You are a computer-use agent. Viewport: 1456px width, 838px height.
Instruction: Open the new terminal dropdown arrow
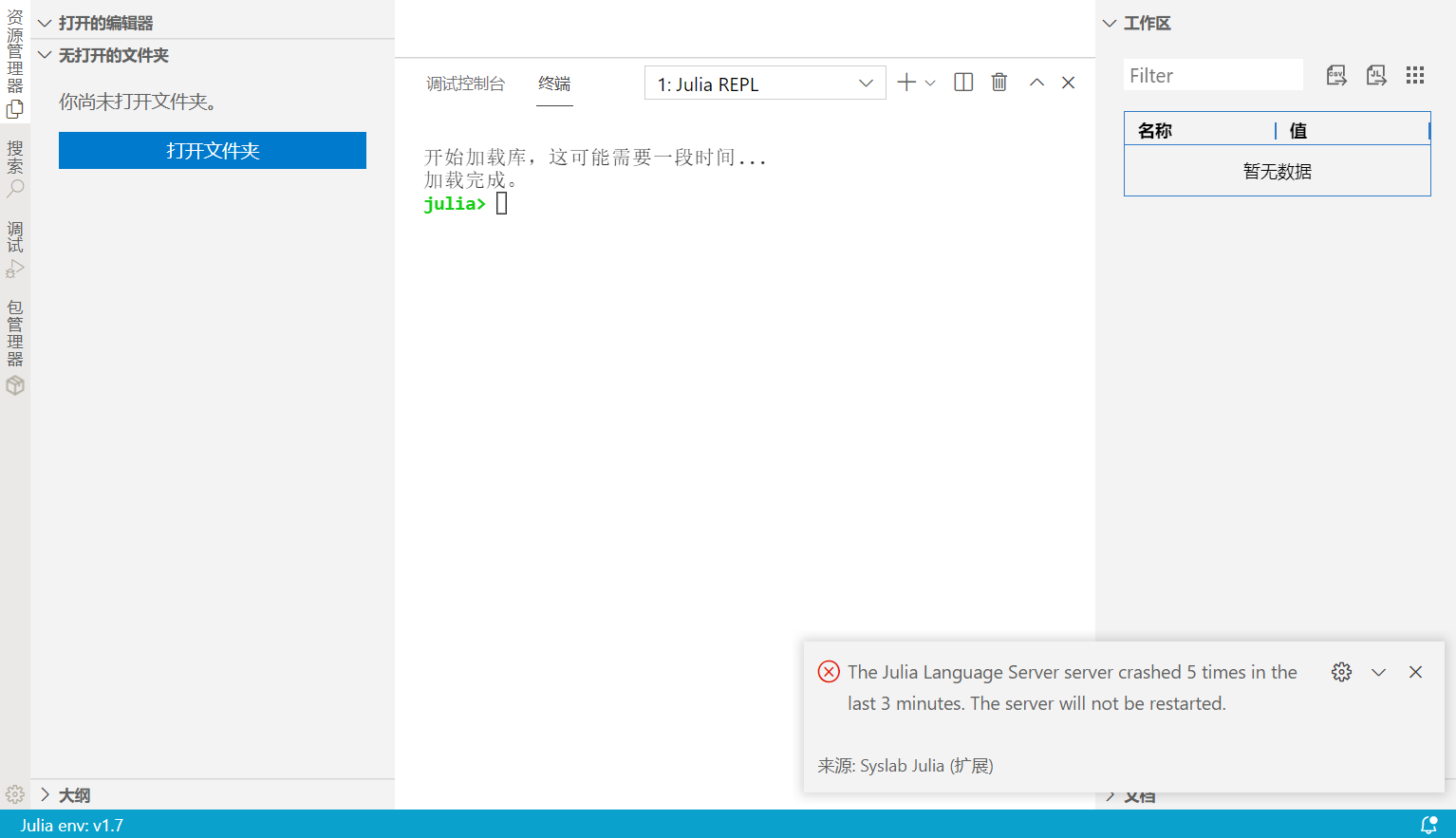[x=930, y=84]
